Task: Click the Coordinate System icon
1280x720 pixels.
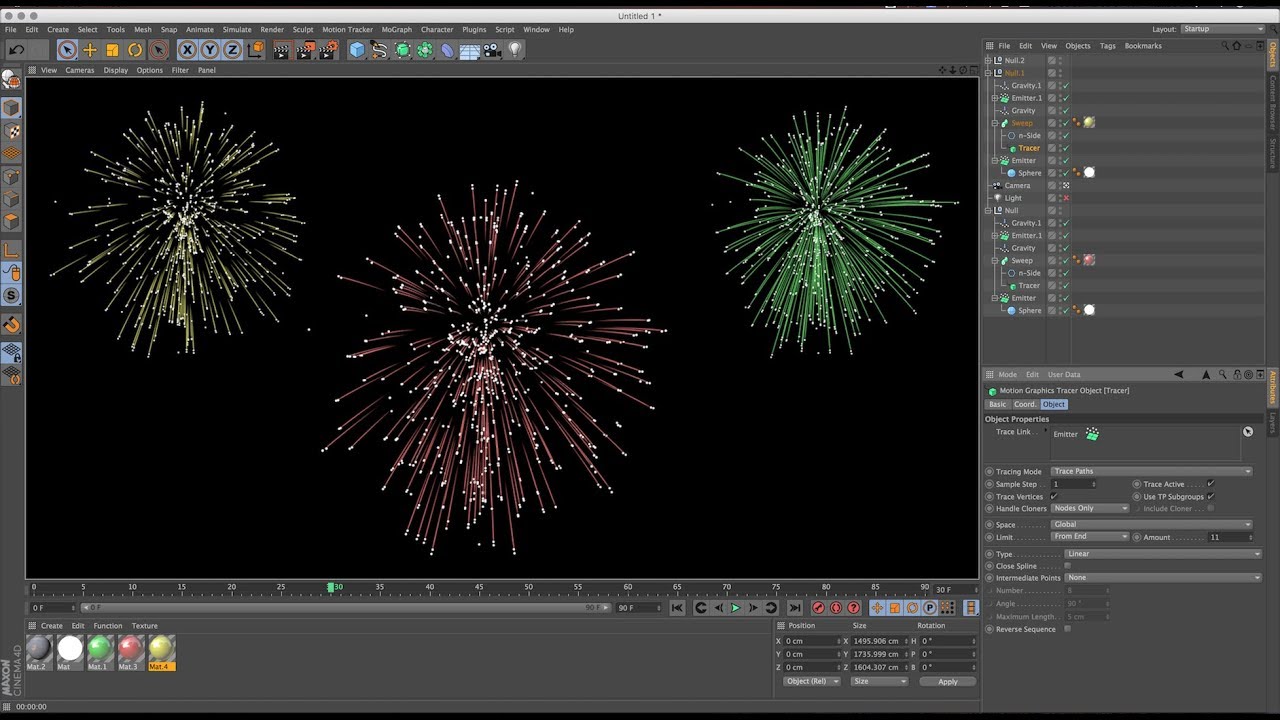Action: 255,50
